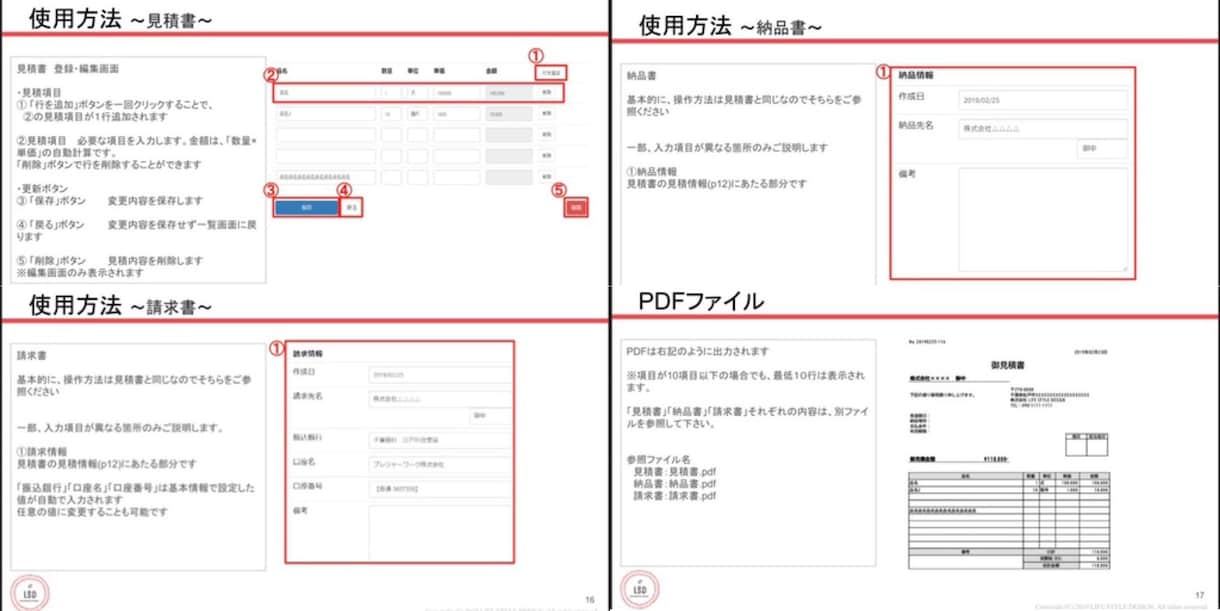Click the text 納品書：納品書.pdf
The image size is (1220, 611).
(x=675, y=483)
